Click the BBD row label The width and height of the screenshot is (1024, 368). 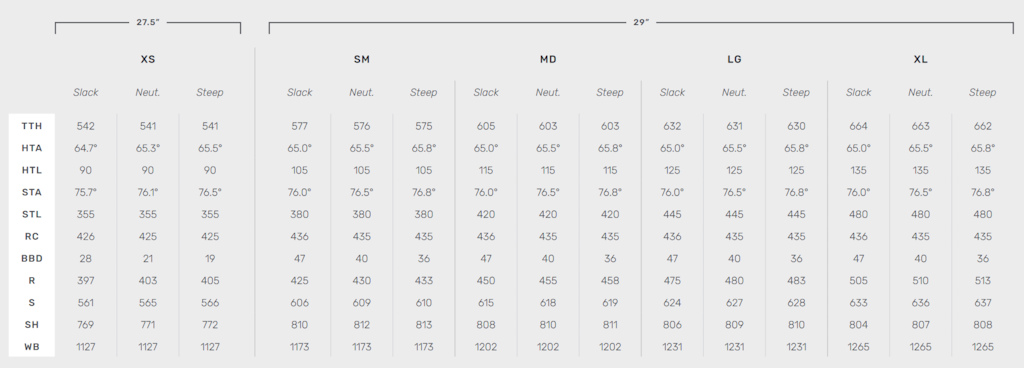[31, 258]
